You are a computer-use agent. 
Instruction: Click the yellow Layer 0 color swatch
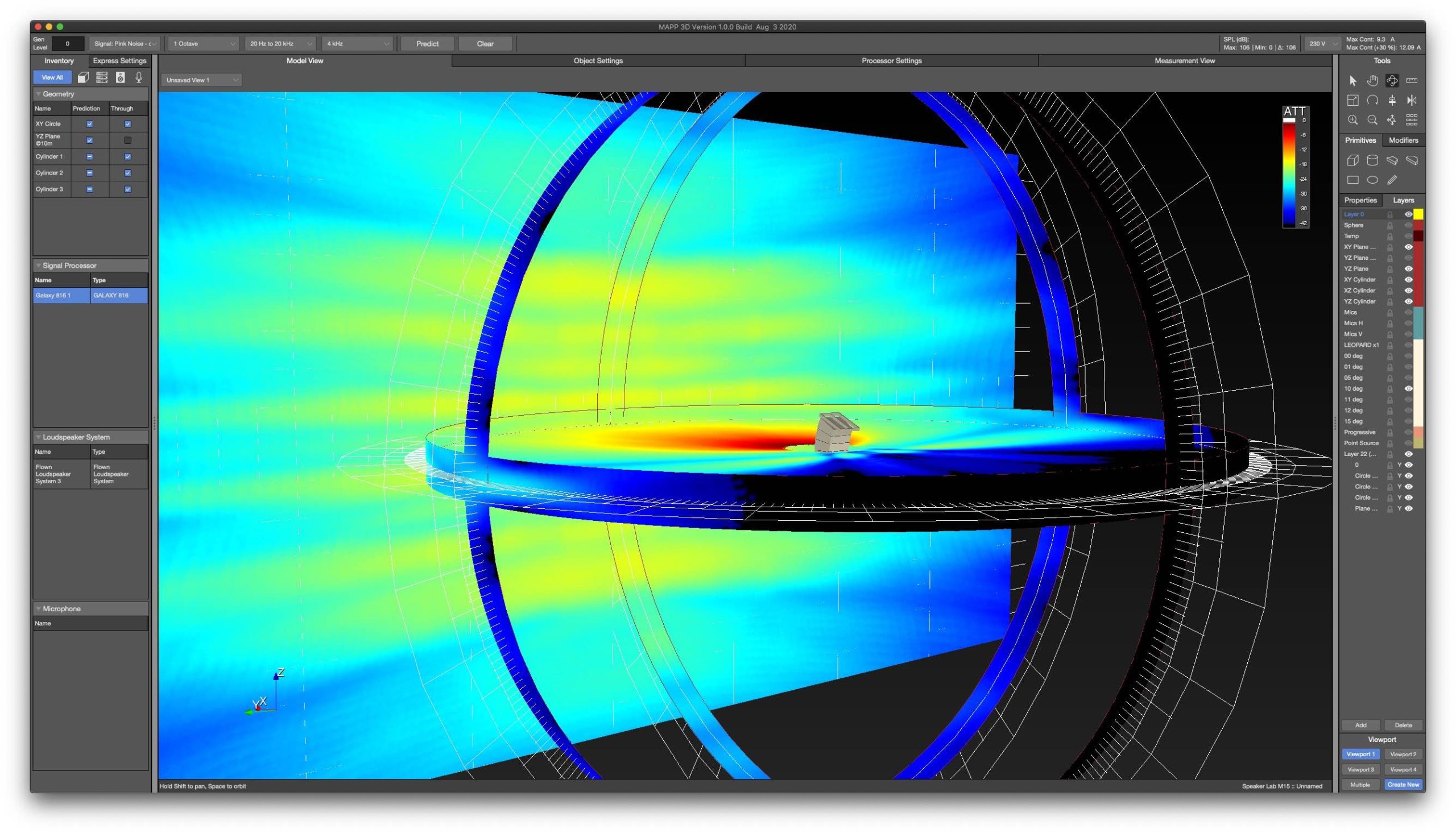[x=1418, y=214]
